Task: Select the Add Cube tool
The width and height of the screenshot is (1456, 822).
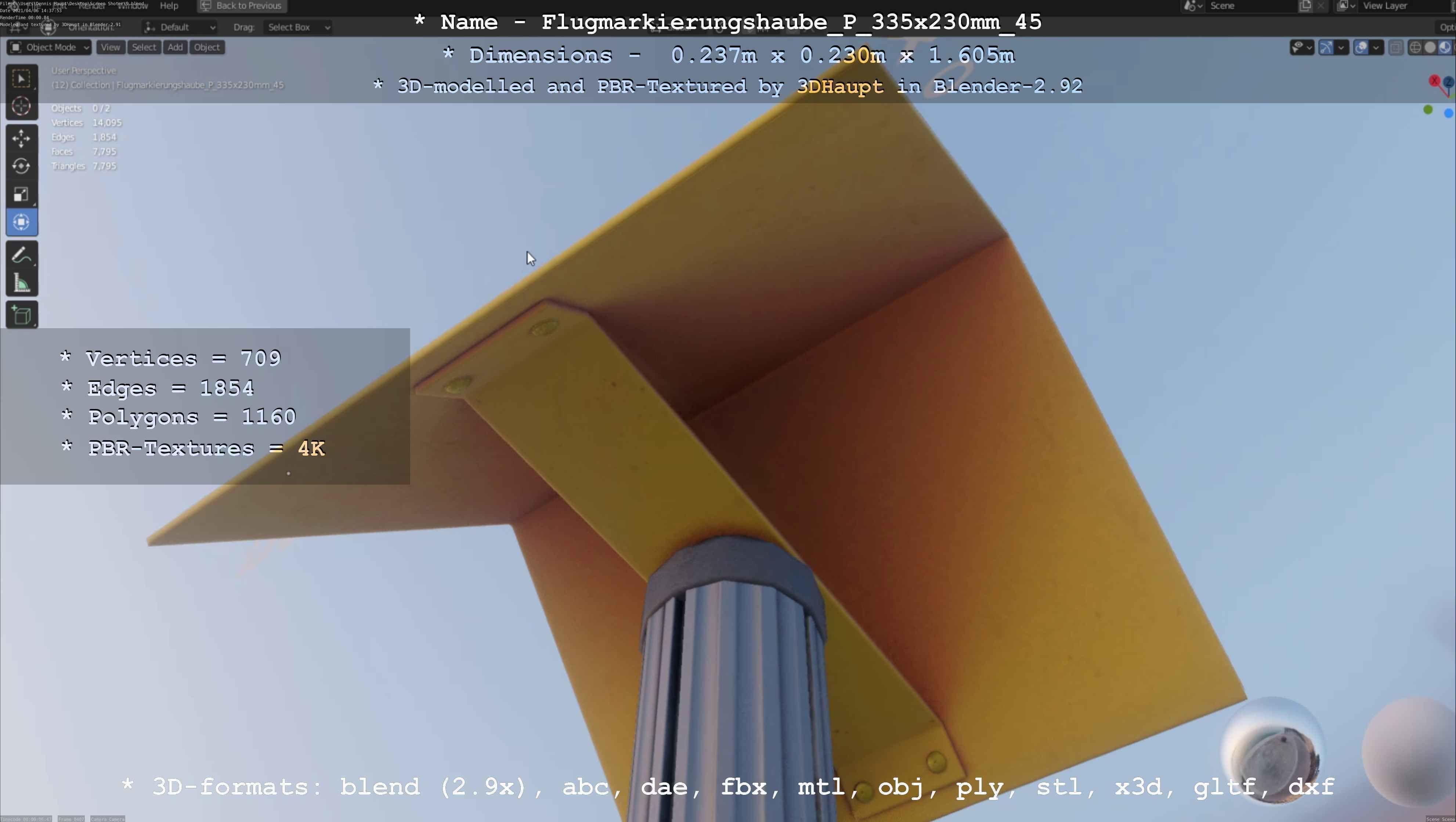Action: (21, 315)
